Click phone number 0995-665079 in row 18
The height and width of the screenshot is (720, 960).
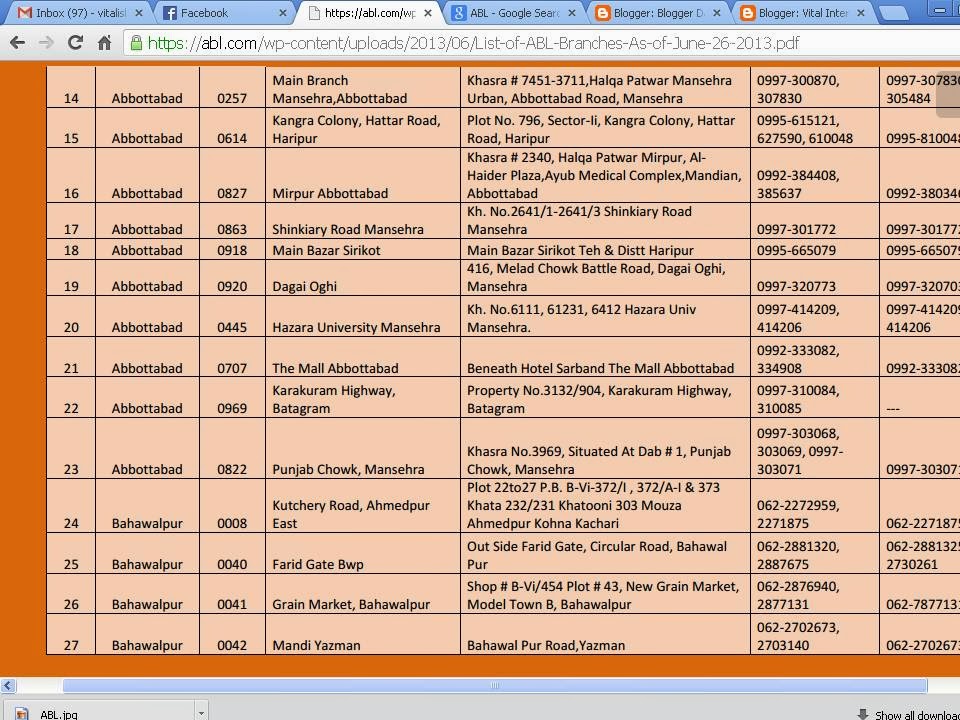(x=797, y=250)
